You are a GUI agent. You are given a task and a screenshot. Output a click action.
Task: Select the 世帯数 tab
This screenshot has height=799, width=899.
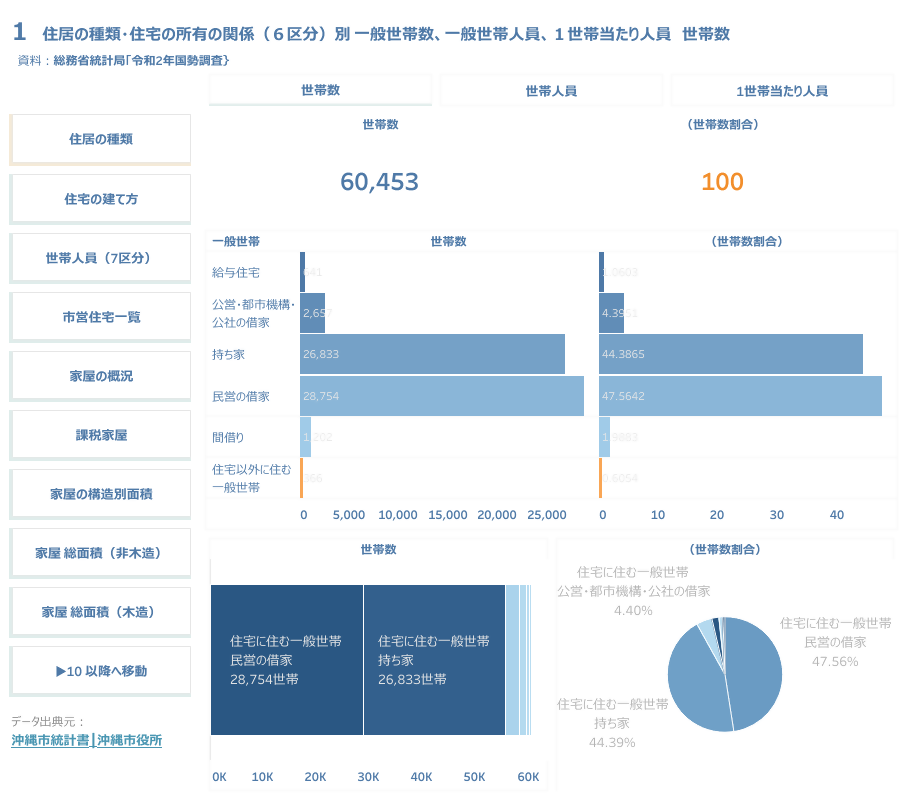tap(320, 90)
